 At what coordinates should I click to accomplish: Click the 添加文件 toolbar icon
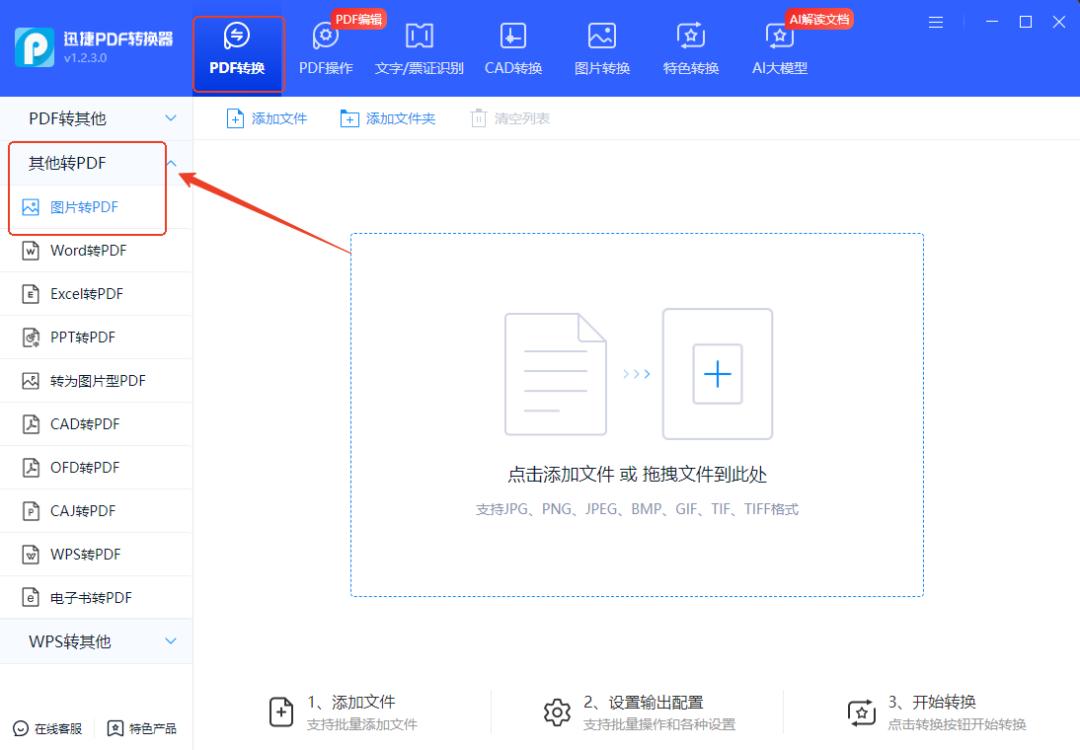[235, 118]
